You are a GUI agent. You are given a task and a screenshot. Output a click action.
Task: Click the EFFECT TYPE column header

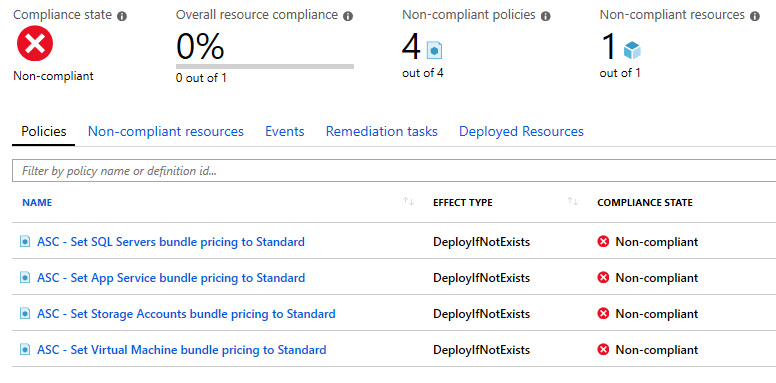pos(463,202)
